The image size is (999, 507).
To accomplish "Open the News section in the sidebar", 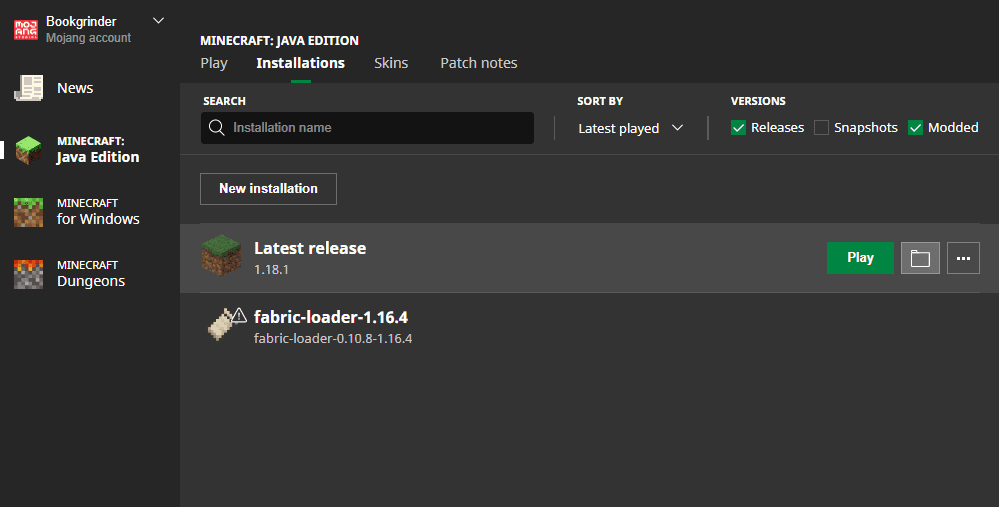I will [x=54, y=88].
